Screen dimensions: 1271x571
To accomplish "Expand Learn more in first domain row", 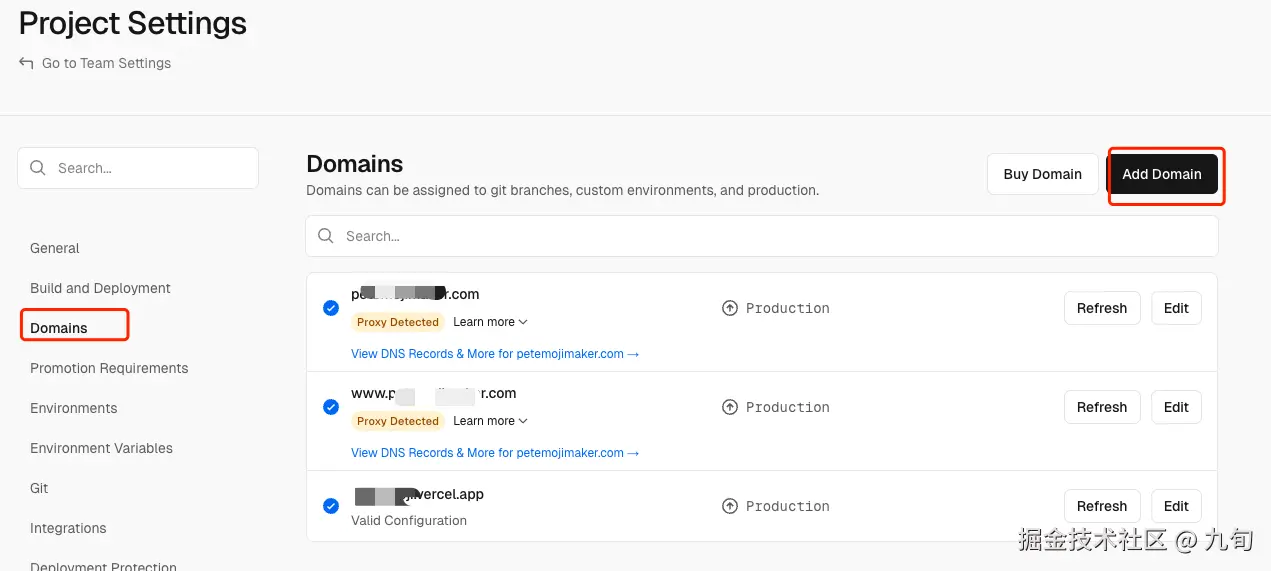I will tap(490, 322).
